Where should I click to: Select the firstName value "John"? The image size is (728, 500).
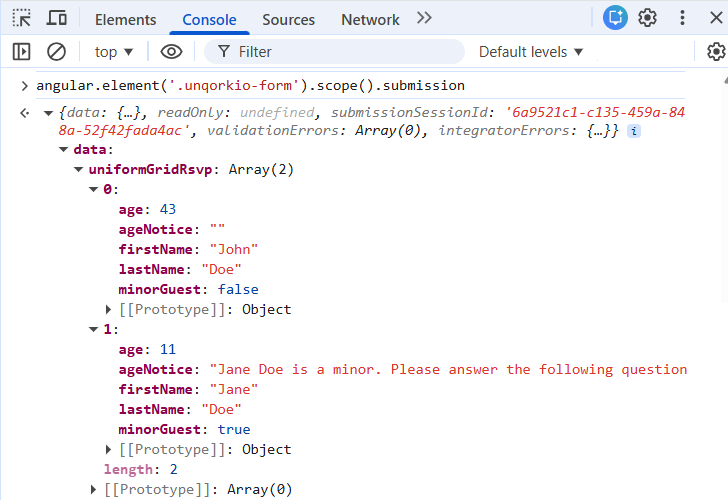click(x=234, y=249)
